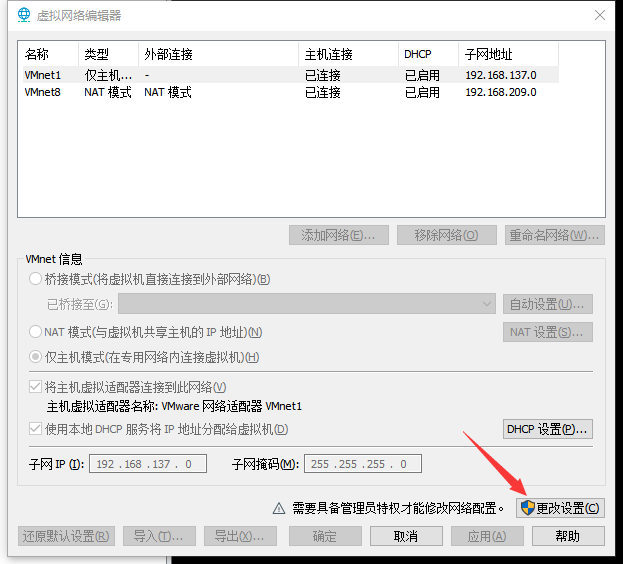Image resolution: width=623 pixels, height=564 pixels.
Task: Click the 主机连接 column header
Action: click(x=348, y=54)
